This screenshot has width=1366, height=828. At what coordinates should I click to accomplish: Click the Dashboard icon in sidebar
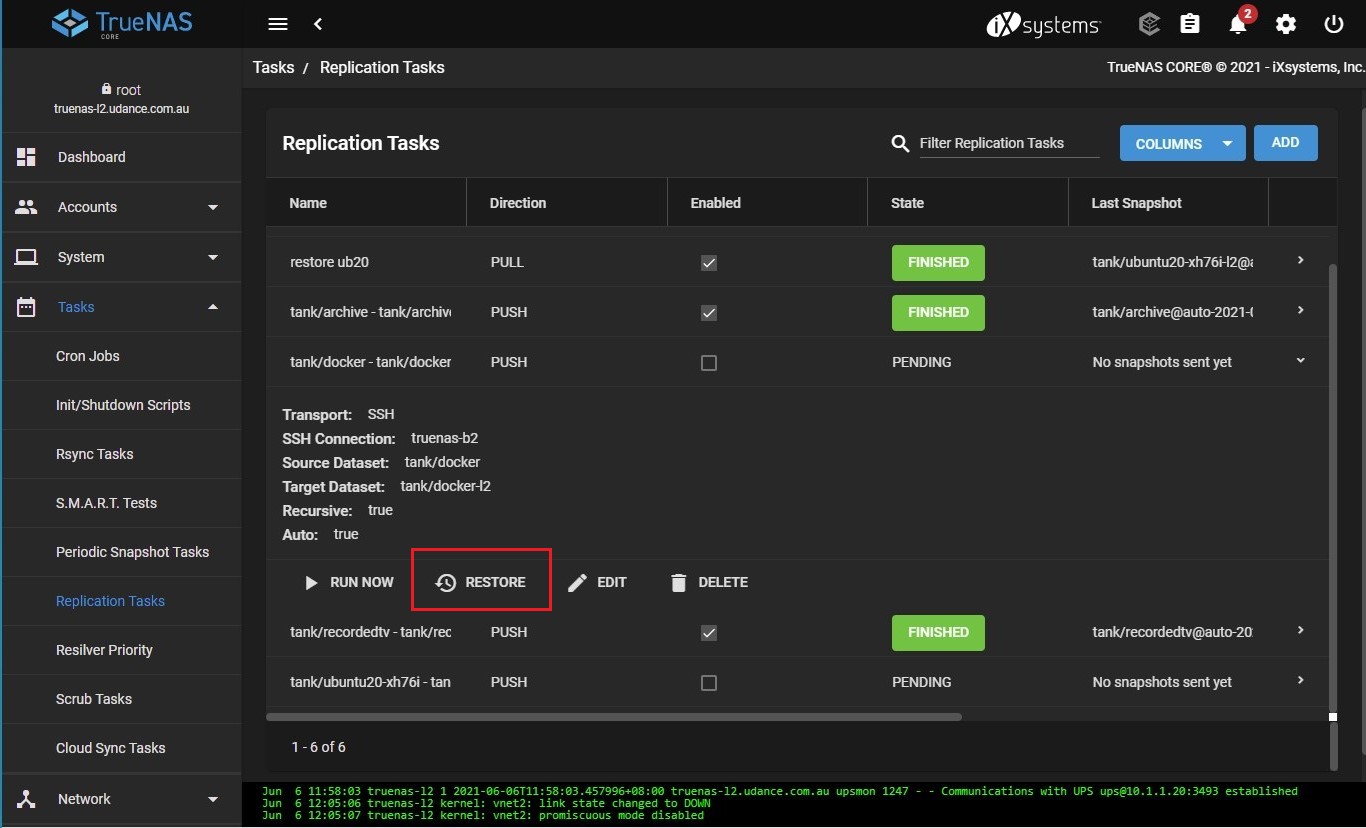pyautogui.click(x=26, y=157)
